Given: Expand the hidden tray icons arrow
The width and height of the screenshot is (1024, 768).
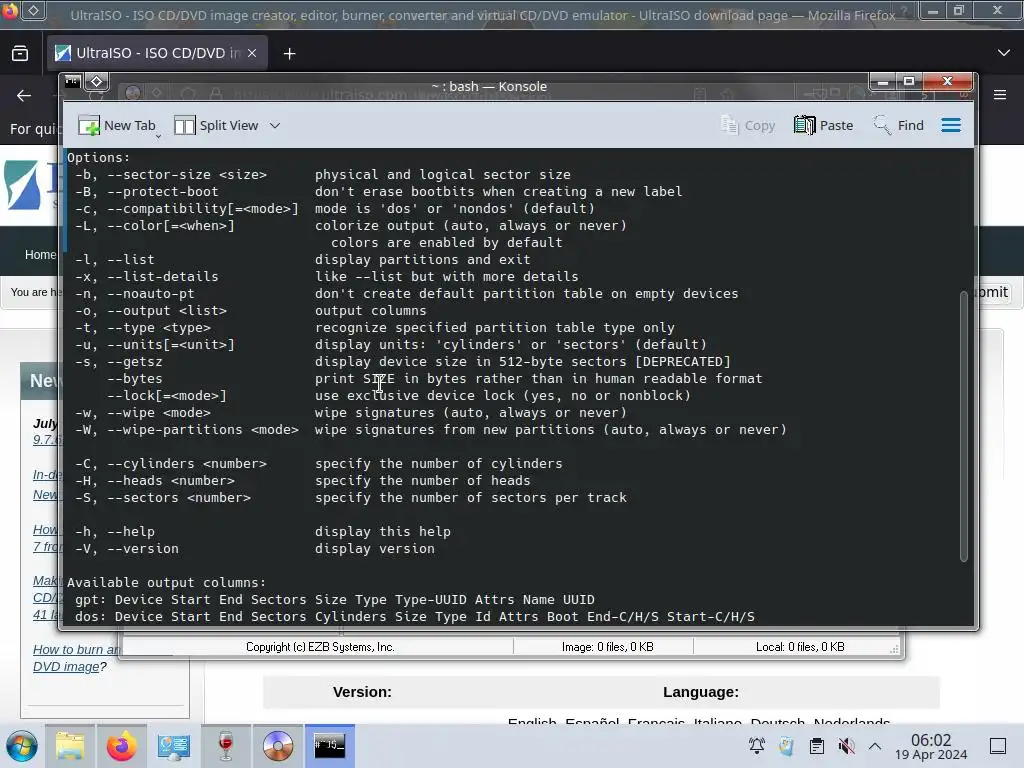Looking at the screenshot, I should [x=875, y=746].
